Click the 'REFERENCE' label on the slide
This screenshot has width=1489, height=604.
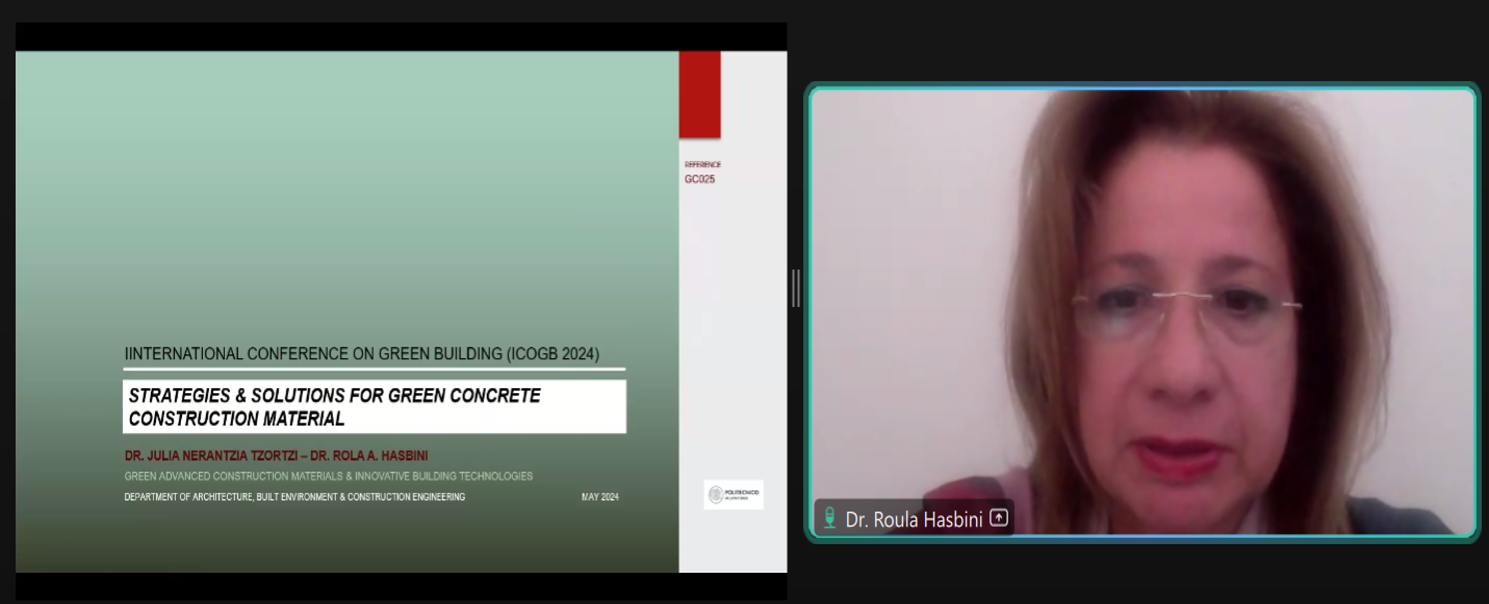pos(702,165)
